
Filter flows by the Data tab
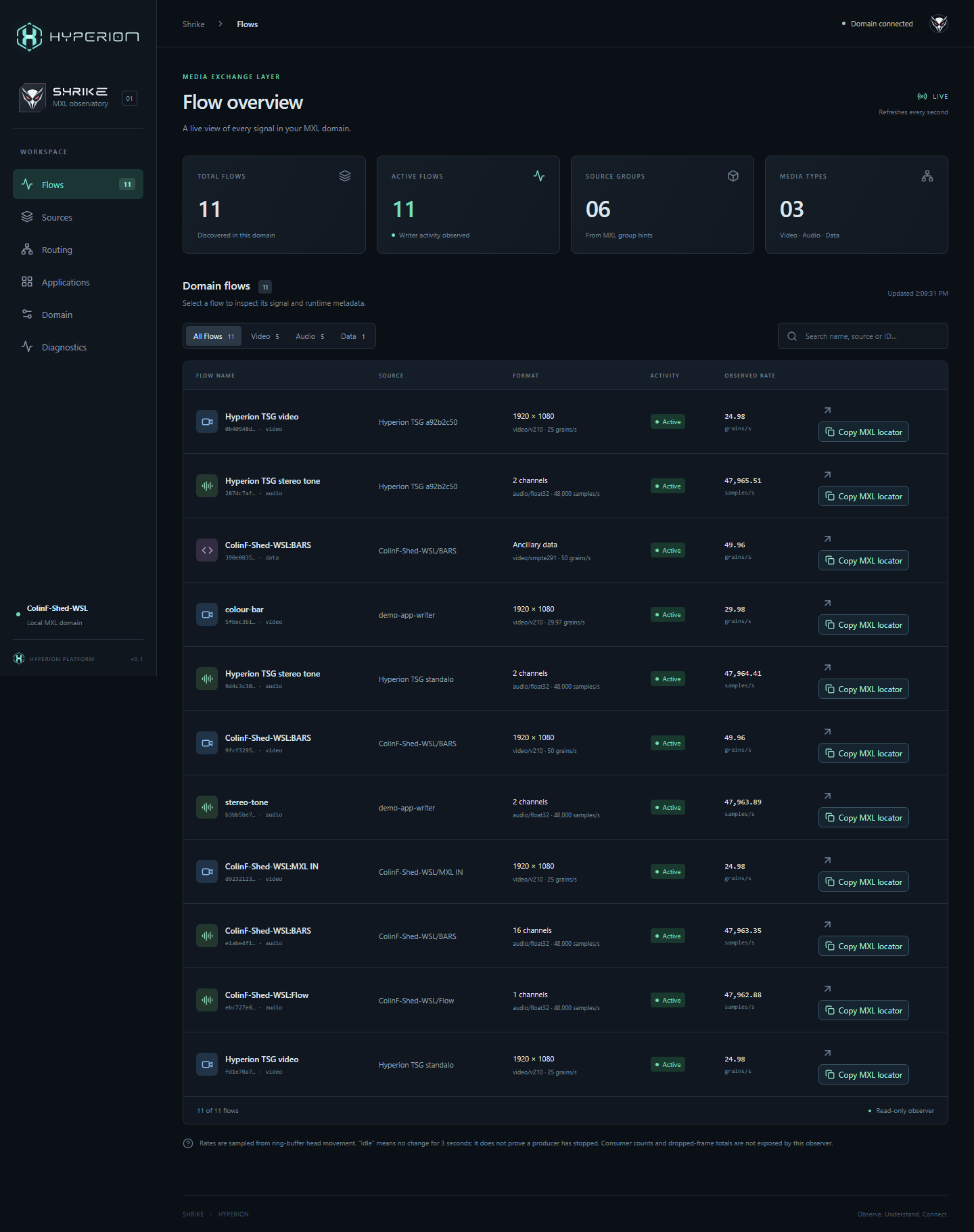[x=353, y=336]
